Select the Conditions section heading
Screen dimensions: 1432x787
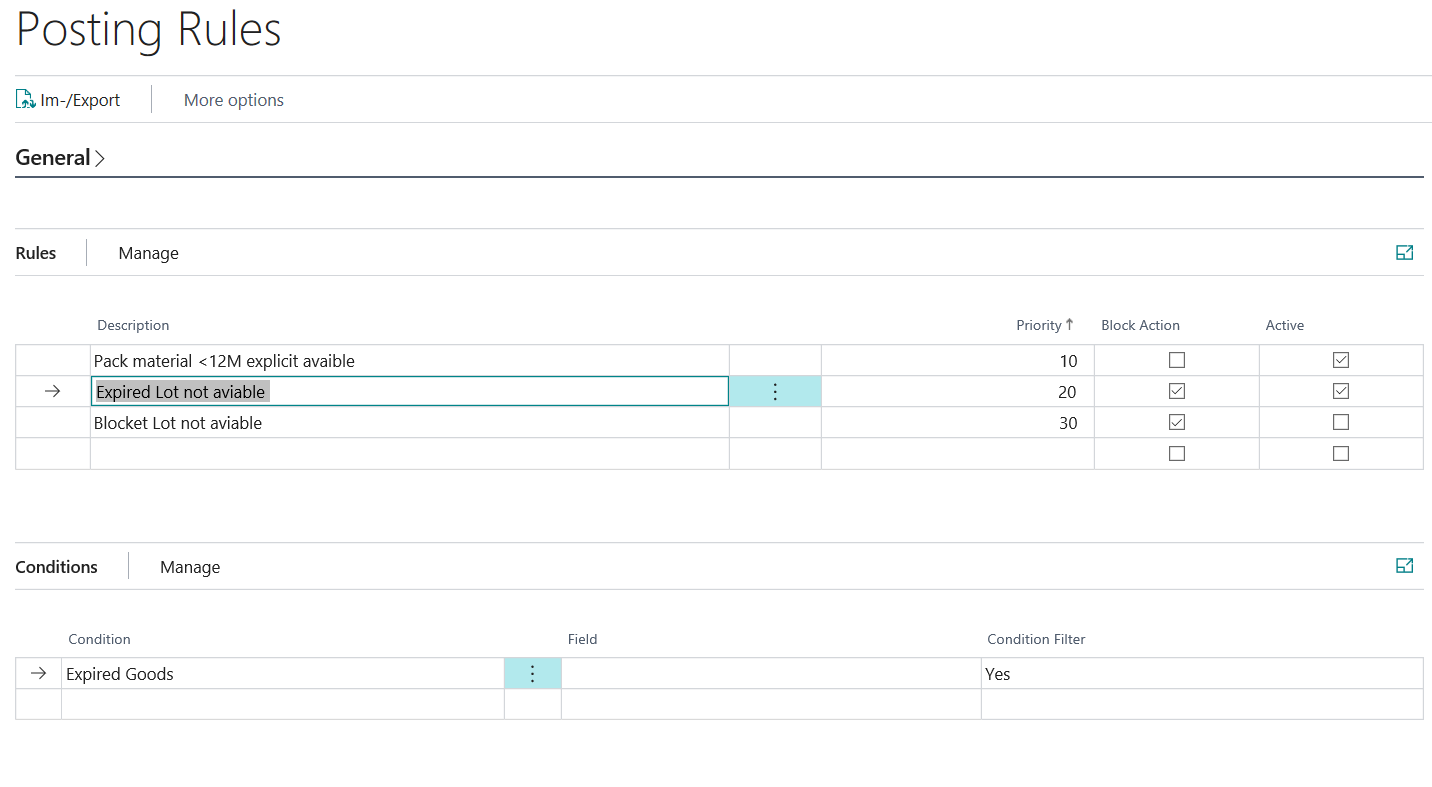tap(57, 567)
